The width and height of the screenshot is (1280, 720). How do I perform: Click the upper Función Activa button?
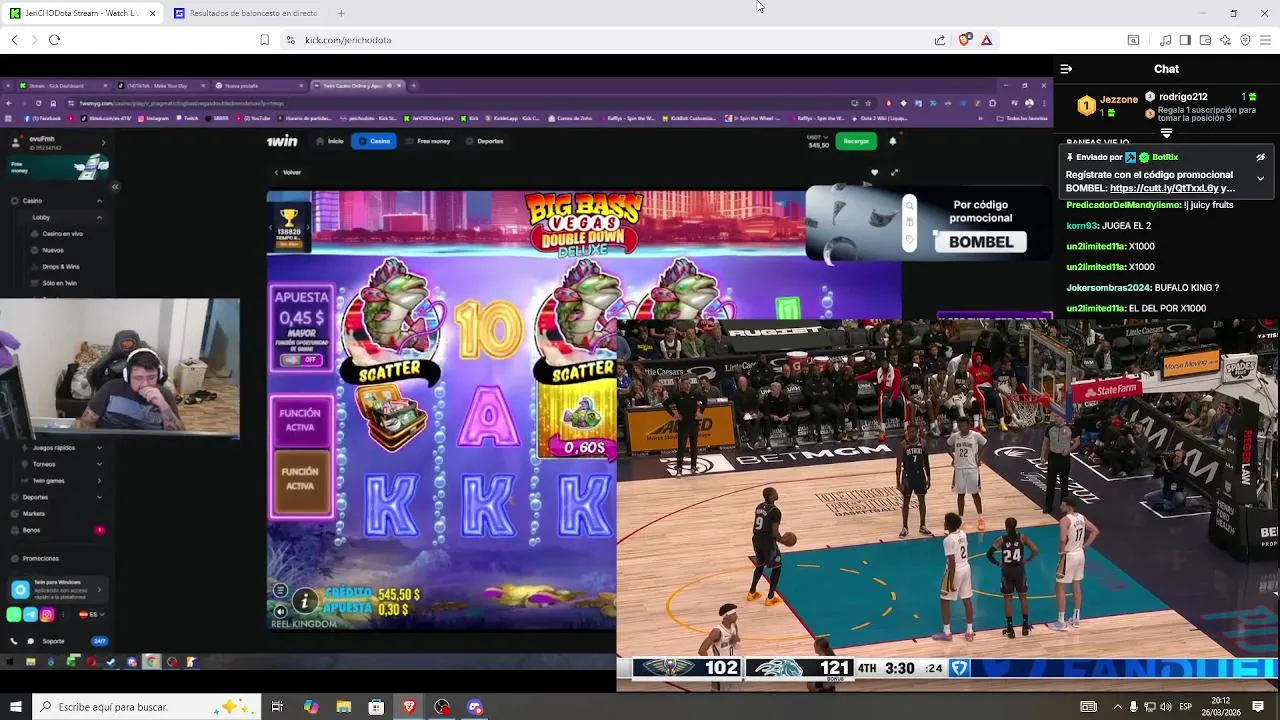pyautogui.click(x=300, y=419)
